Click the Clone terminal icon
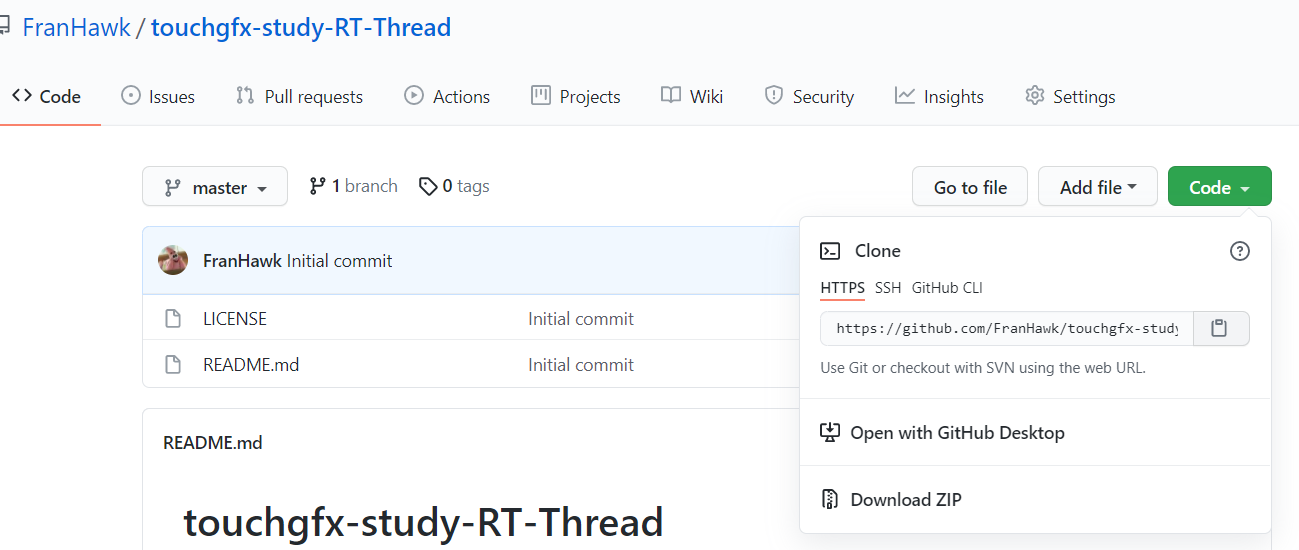 point(830,251)
